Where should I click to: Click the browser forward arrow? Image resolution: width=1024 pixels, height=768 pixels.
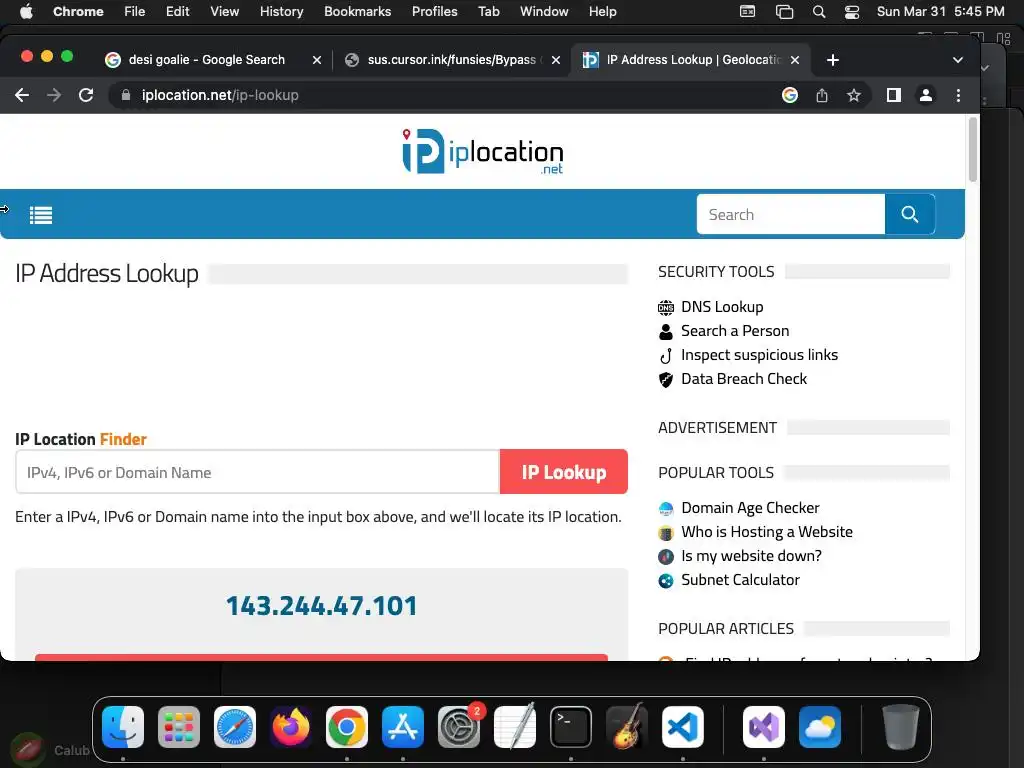54,95
